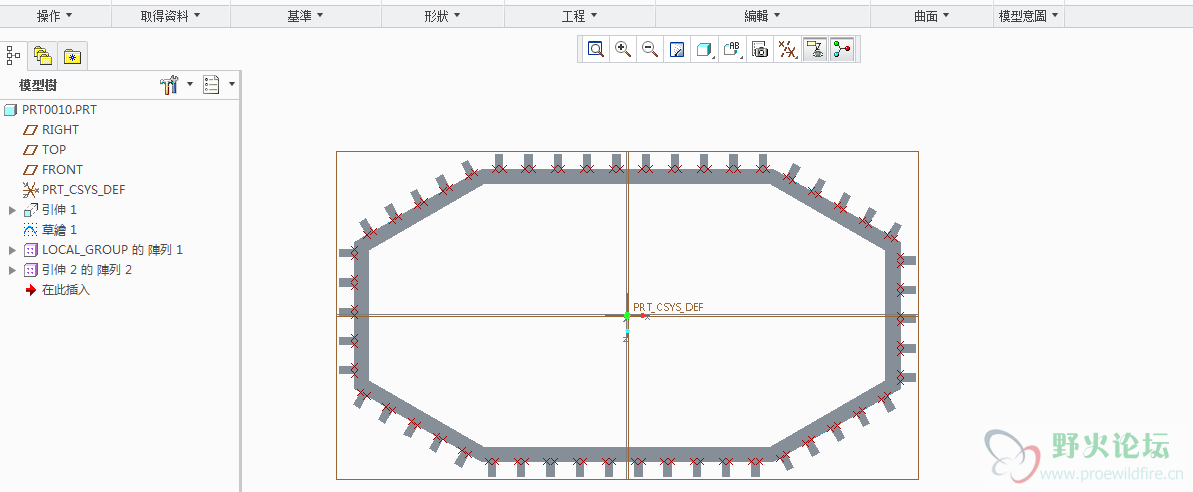Click the sketch icon of 草繪 1

[30, 230]
